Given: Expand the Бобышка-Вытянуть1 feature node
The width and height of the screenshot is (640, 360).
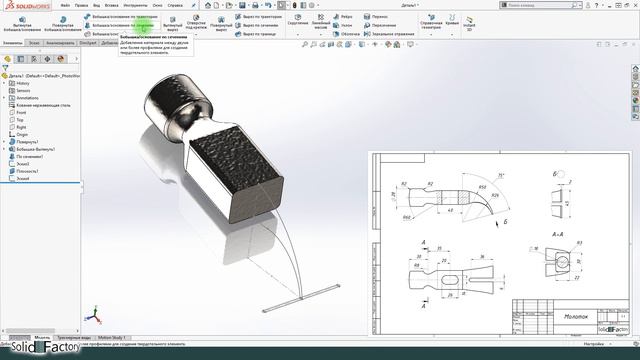Looking at the screenshot, I should click(x=4, y=149).
